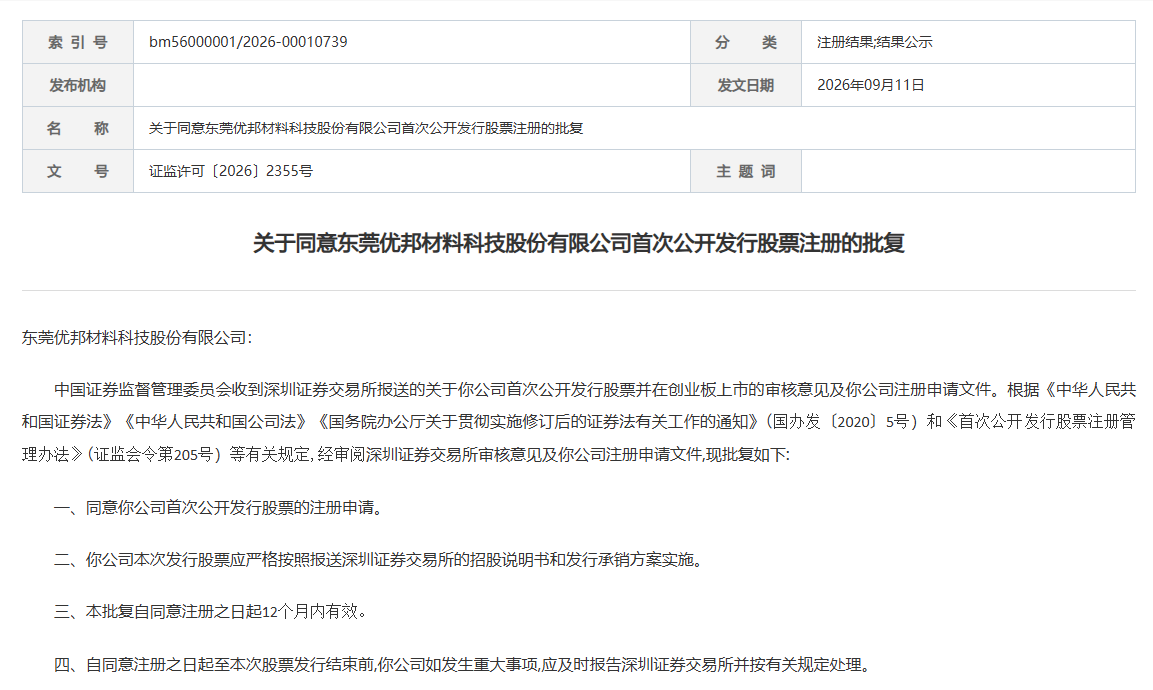The image size is (1153, 690).
Task: Click item 三、本批复自同意注册之日起12个月内有效
Action: coord(210,611)
